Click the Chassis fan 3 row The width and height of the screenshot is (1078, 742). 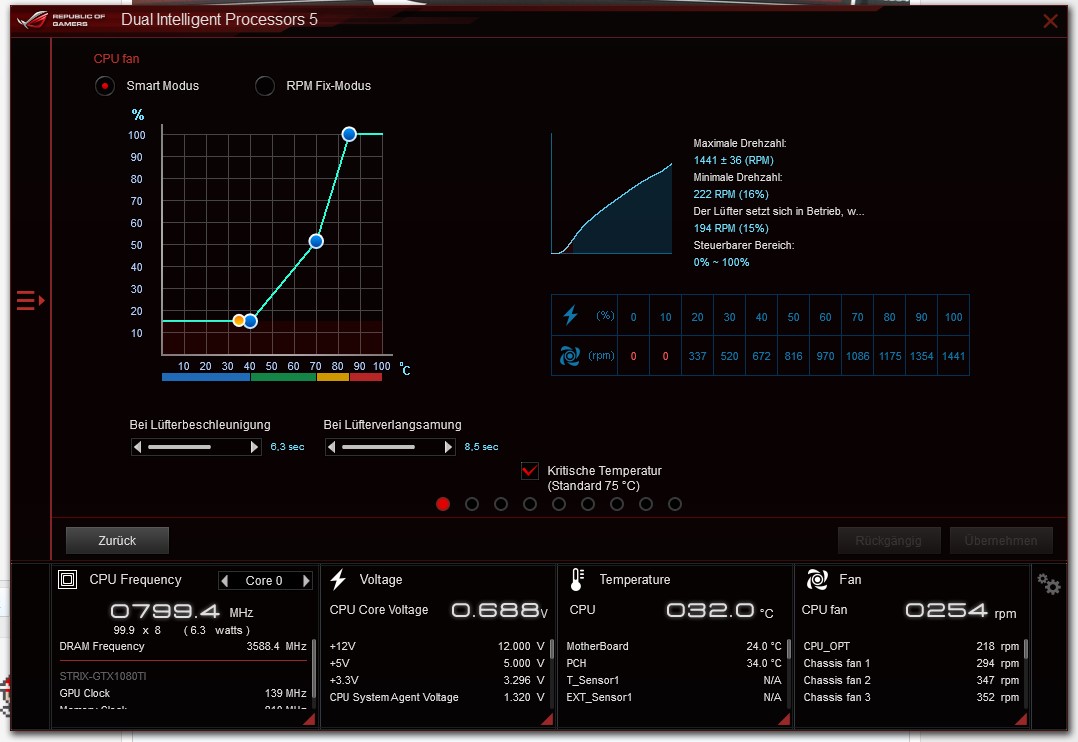pyautogui.click(x=911, y=697)
